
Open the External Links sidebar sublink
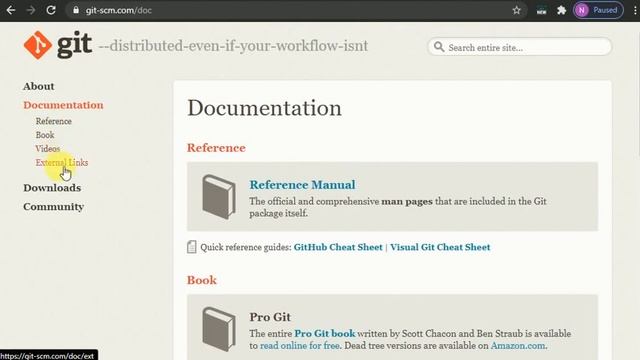coord(62,162)
